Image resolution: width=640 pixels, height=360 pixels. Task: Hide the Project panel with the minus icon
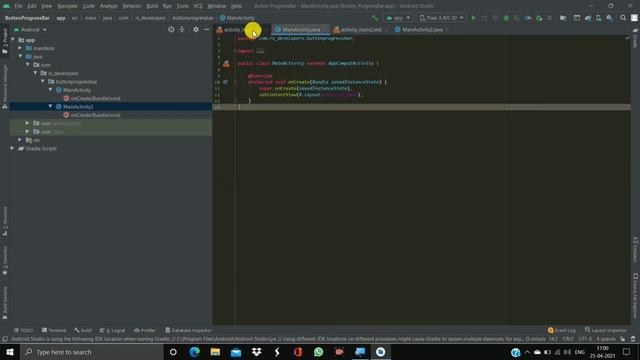(x=207, y=29)
